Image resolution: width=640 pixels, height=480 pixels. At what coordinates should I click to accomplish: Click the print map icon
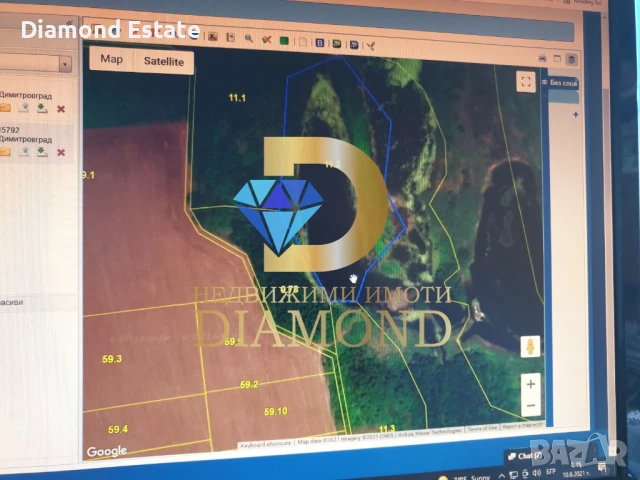coord(542,58)
